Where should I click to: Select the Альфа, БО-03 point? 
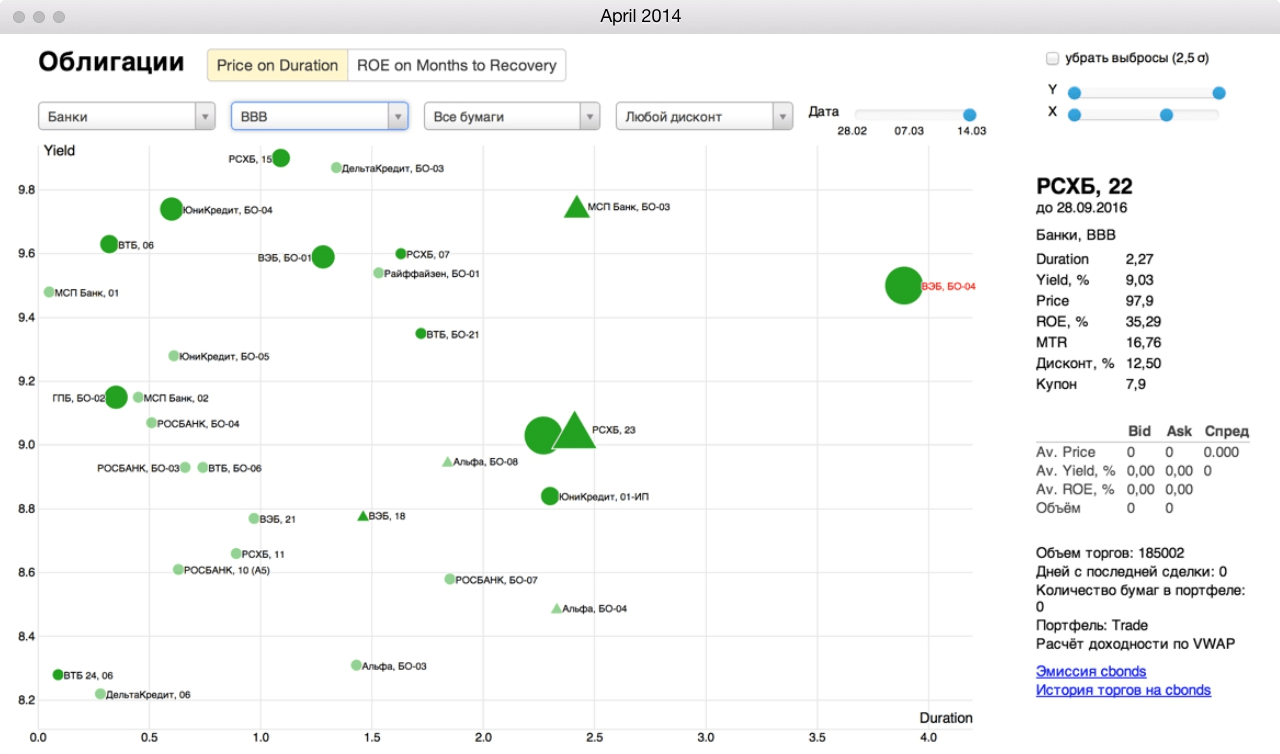coord(356,665)
